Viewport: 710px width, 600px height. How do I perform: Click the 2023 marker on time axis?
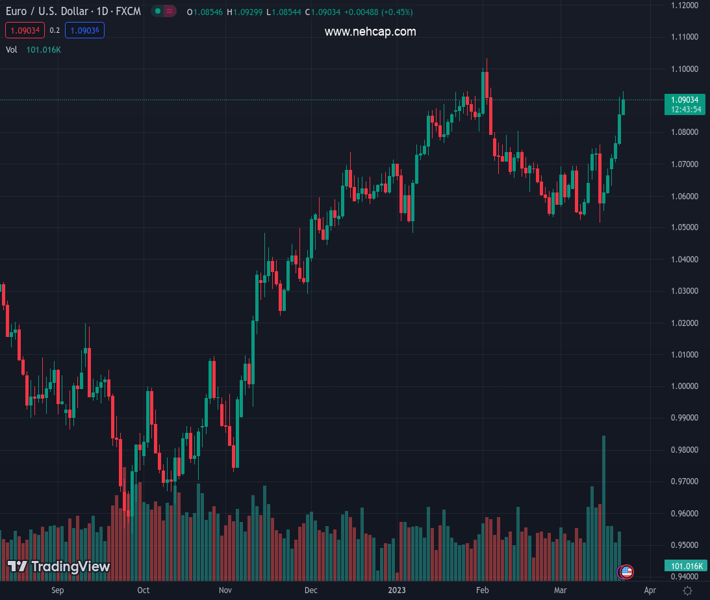point(397,591)
